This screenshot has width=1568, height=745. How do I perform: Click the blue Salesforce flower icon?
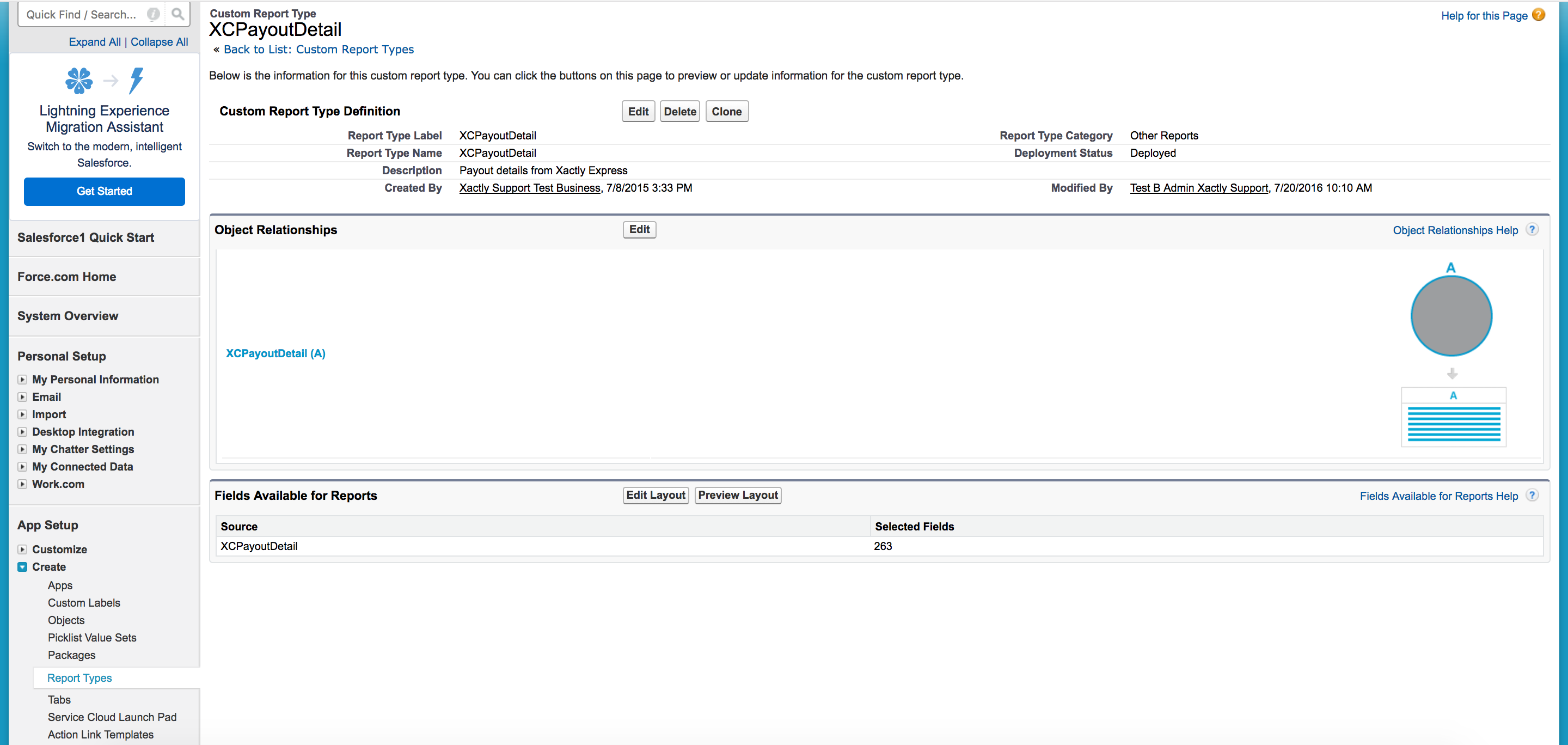tap(79, 81)
